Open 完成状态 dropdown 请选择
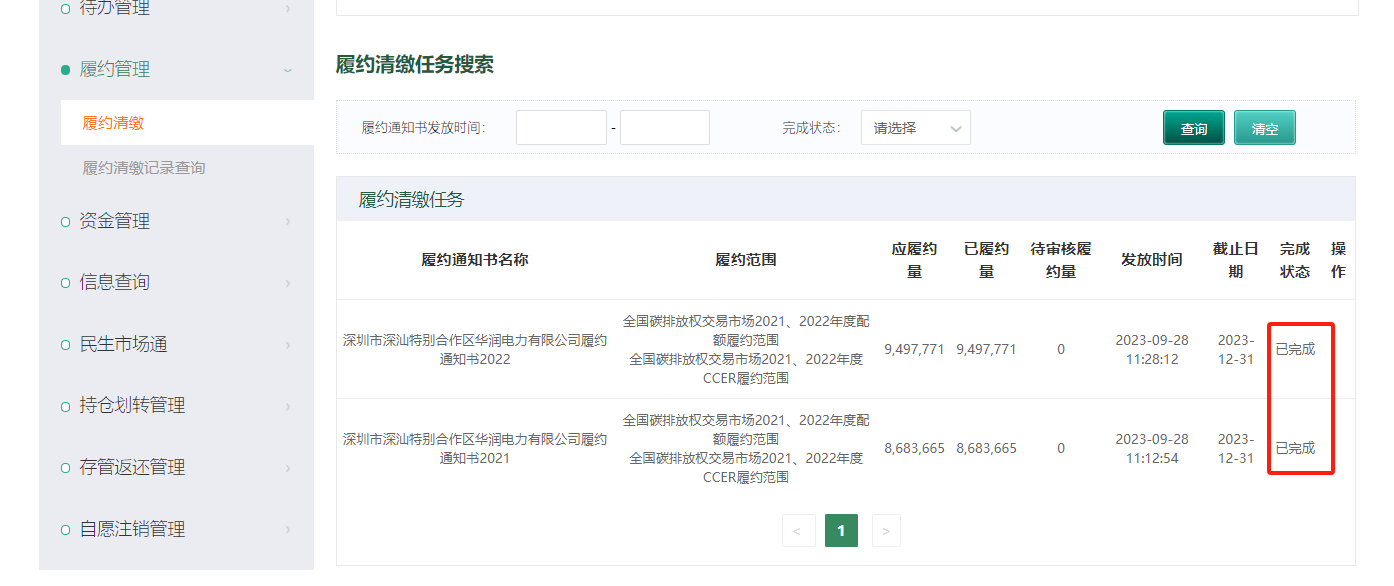This screenshot has height=586, width=1394. [916, 128]
